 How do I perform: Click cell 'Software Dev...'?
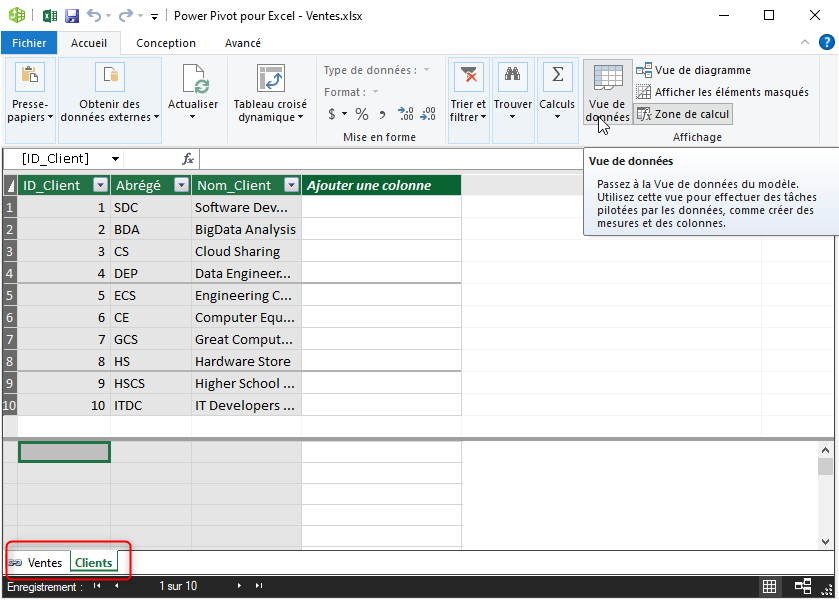246,207
